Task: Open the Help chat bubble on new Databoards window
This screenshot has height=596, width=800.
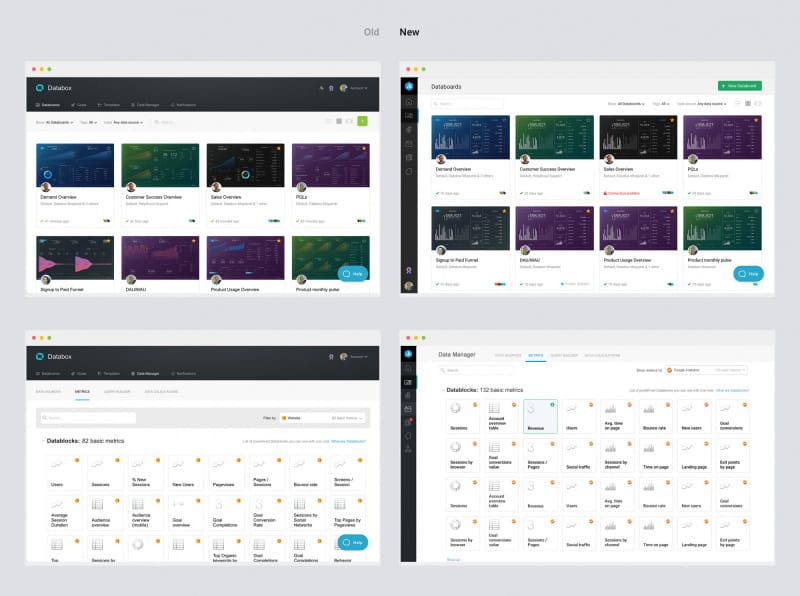Action: 748,273
